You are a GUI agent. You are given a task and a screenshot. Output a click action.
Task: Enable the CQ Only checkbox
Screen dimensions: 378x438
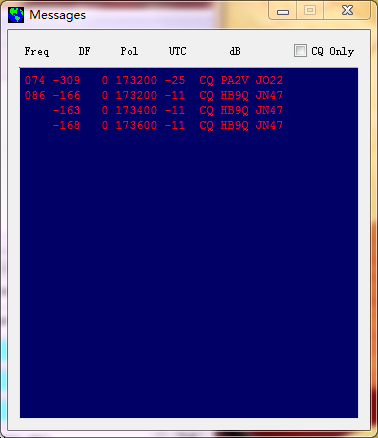300,51
